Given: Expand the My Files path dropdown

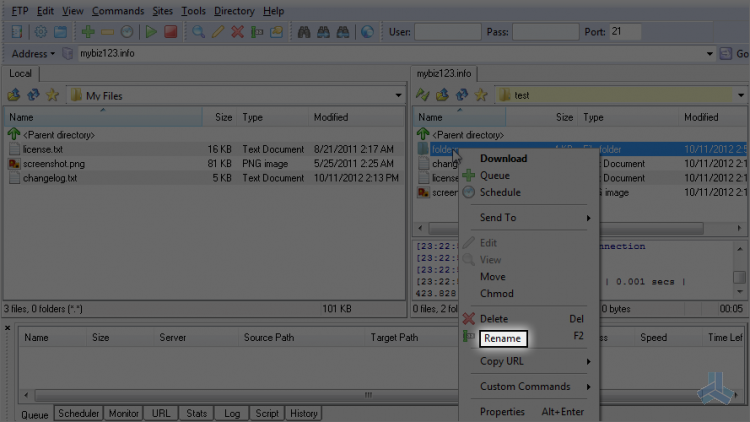Looking at the screenshot, I should coord(398,96).
